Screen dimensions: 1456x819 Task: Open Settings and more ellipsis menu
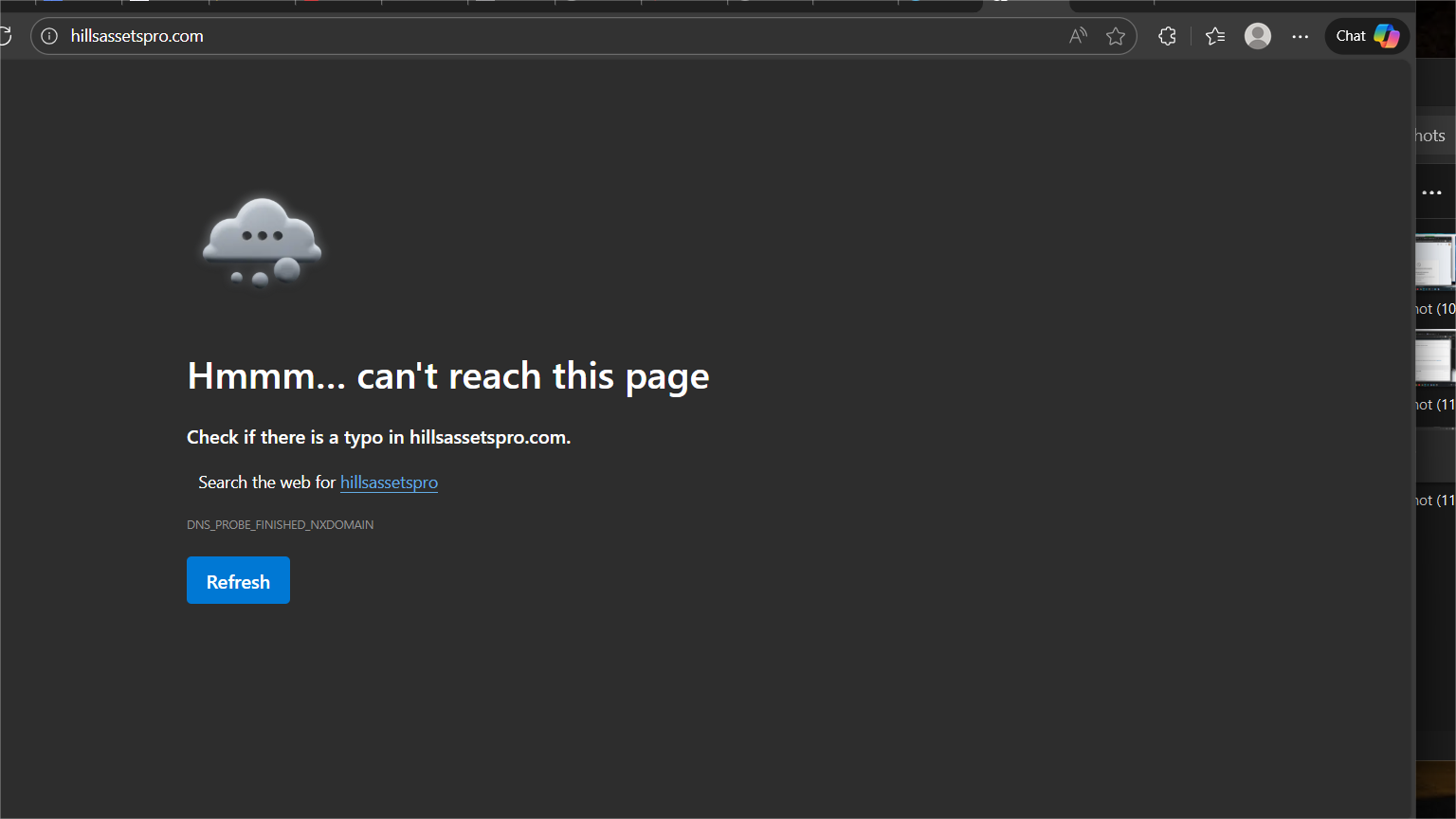click(1301, 36)
